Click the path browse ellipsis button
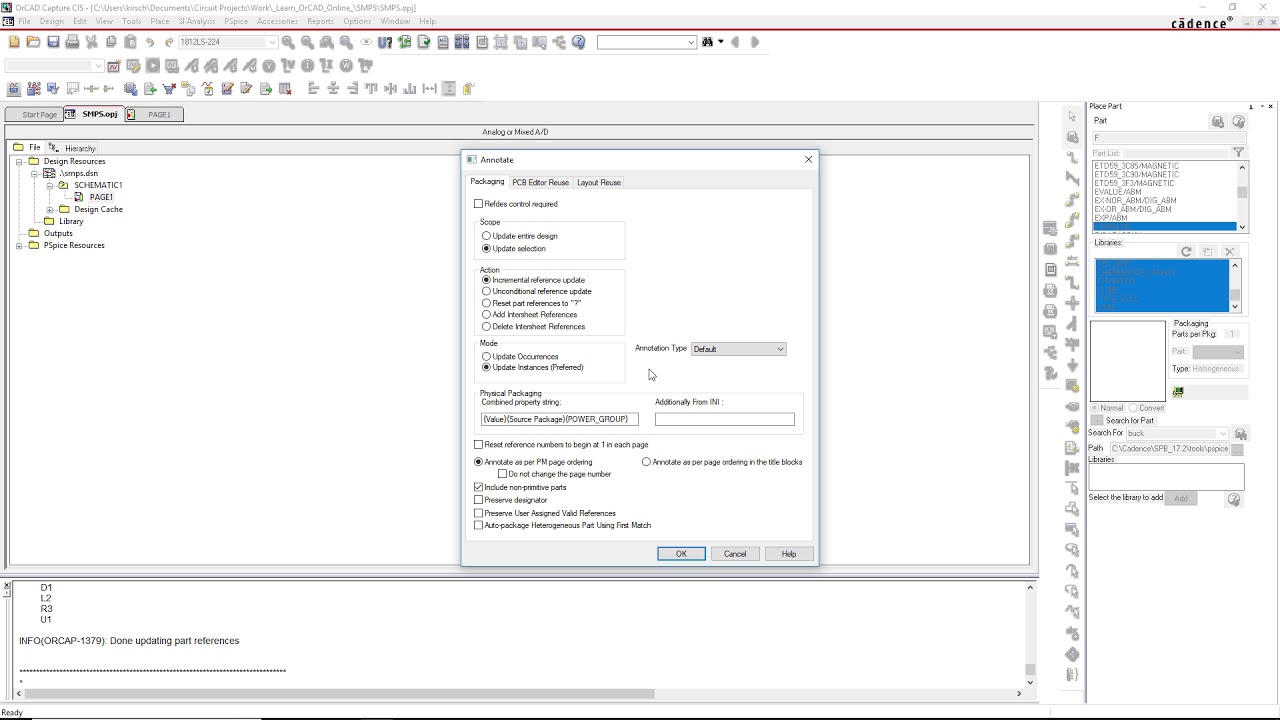Screen dimensions: 1280x720 tap(1238, 449)
